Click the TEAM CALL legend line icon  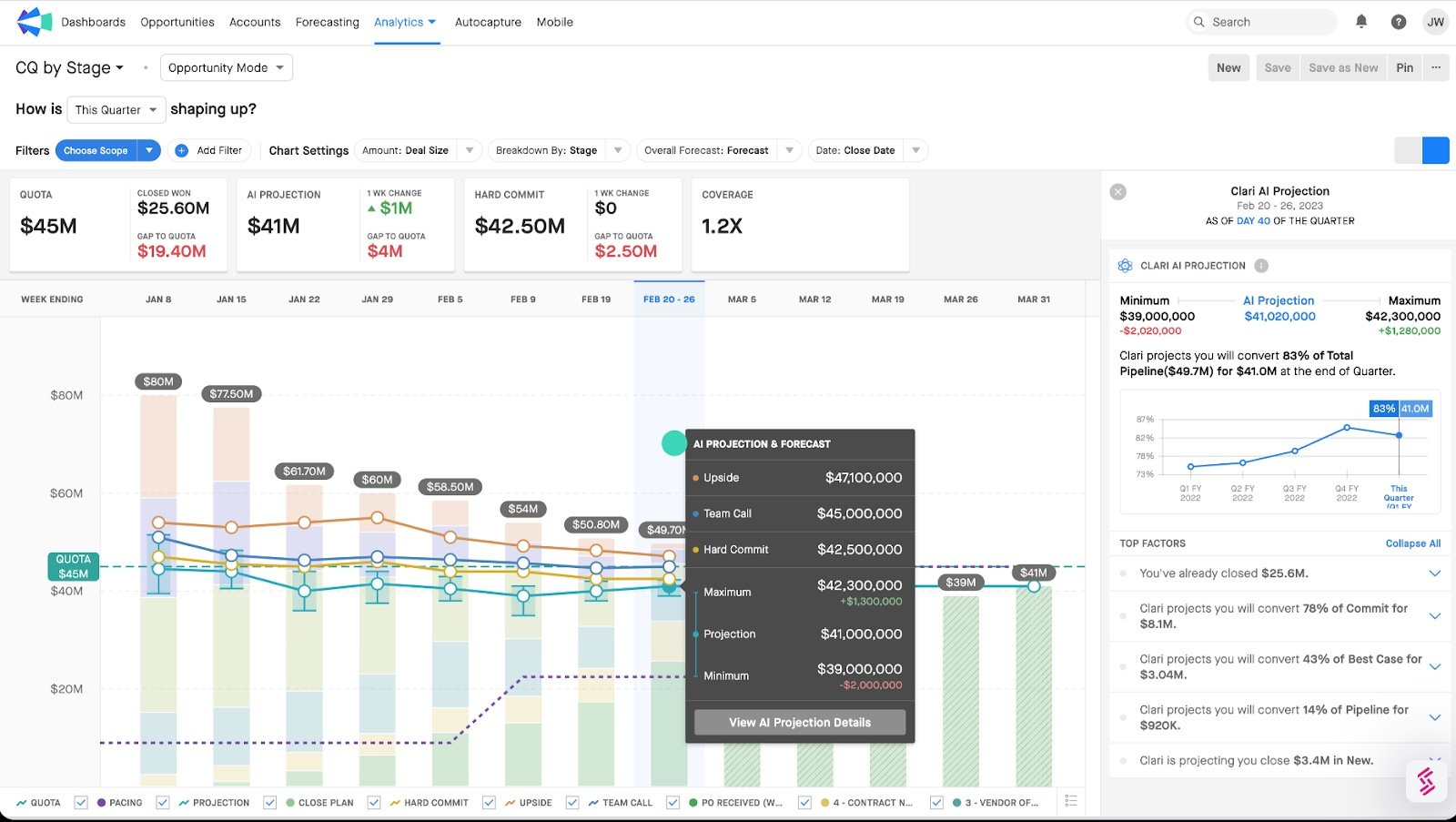tap(593, 803)
